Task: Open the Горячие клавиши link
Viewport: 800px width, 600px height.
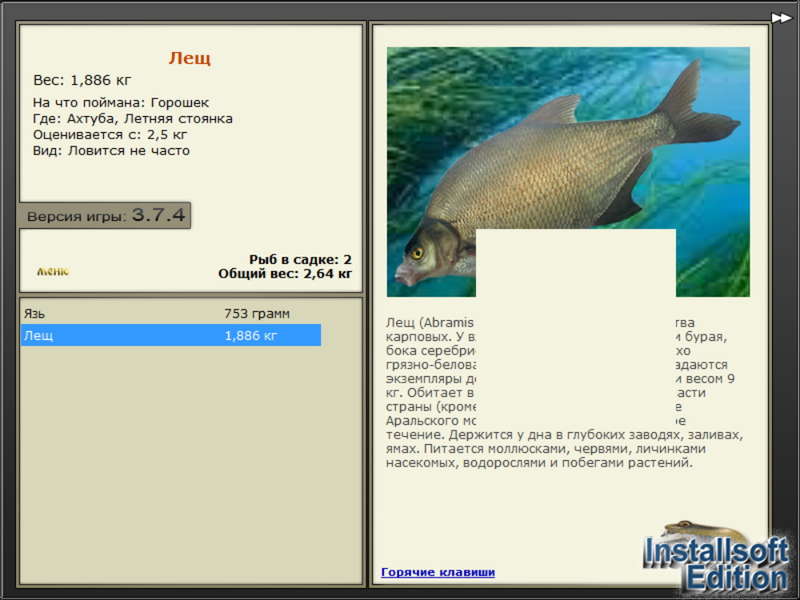Action: coord(438,572)
